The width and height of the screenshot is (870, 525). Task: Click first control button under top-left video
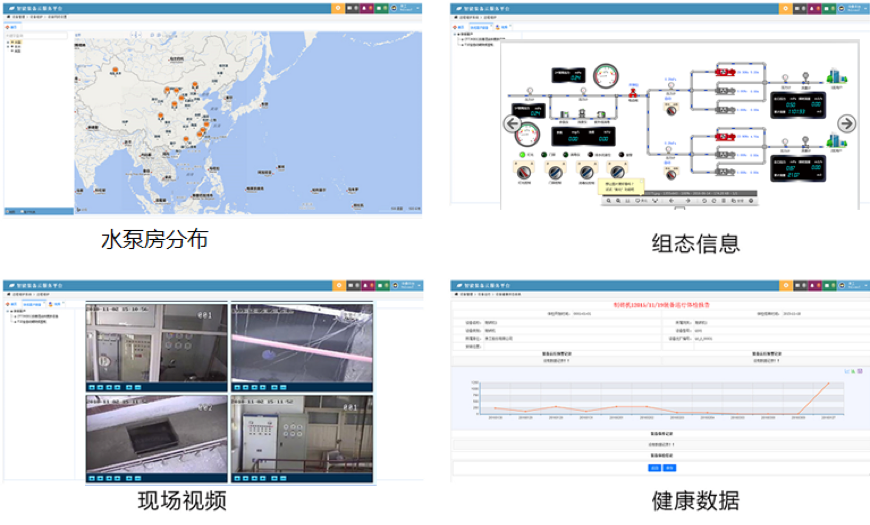[x=92, y=387]
